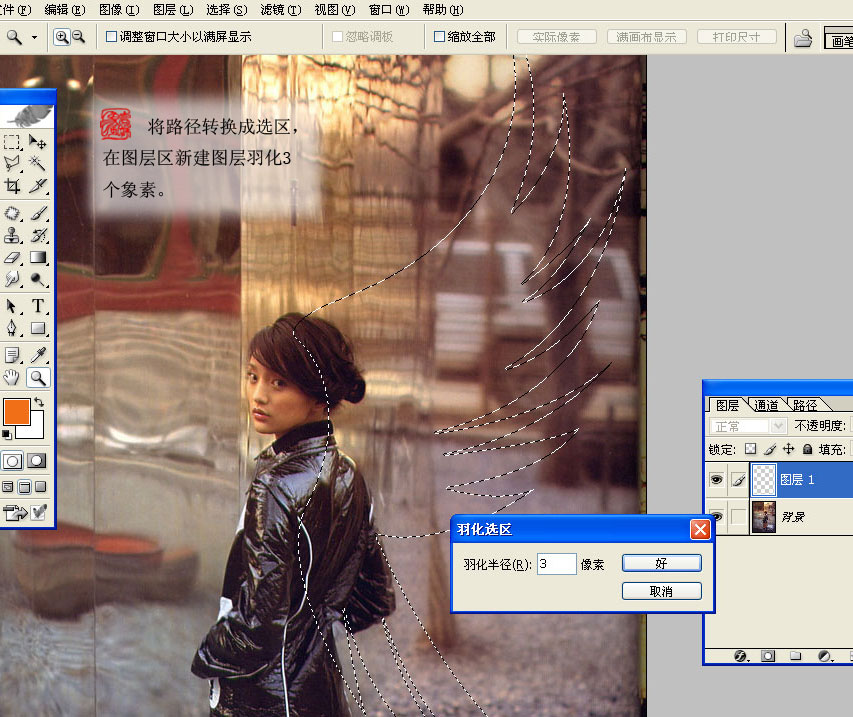The width and height of the screenshot is (853, 717).
Task: Open the 帮助(H) menu
Action: coord(443,9)
